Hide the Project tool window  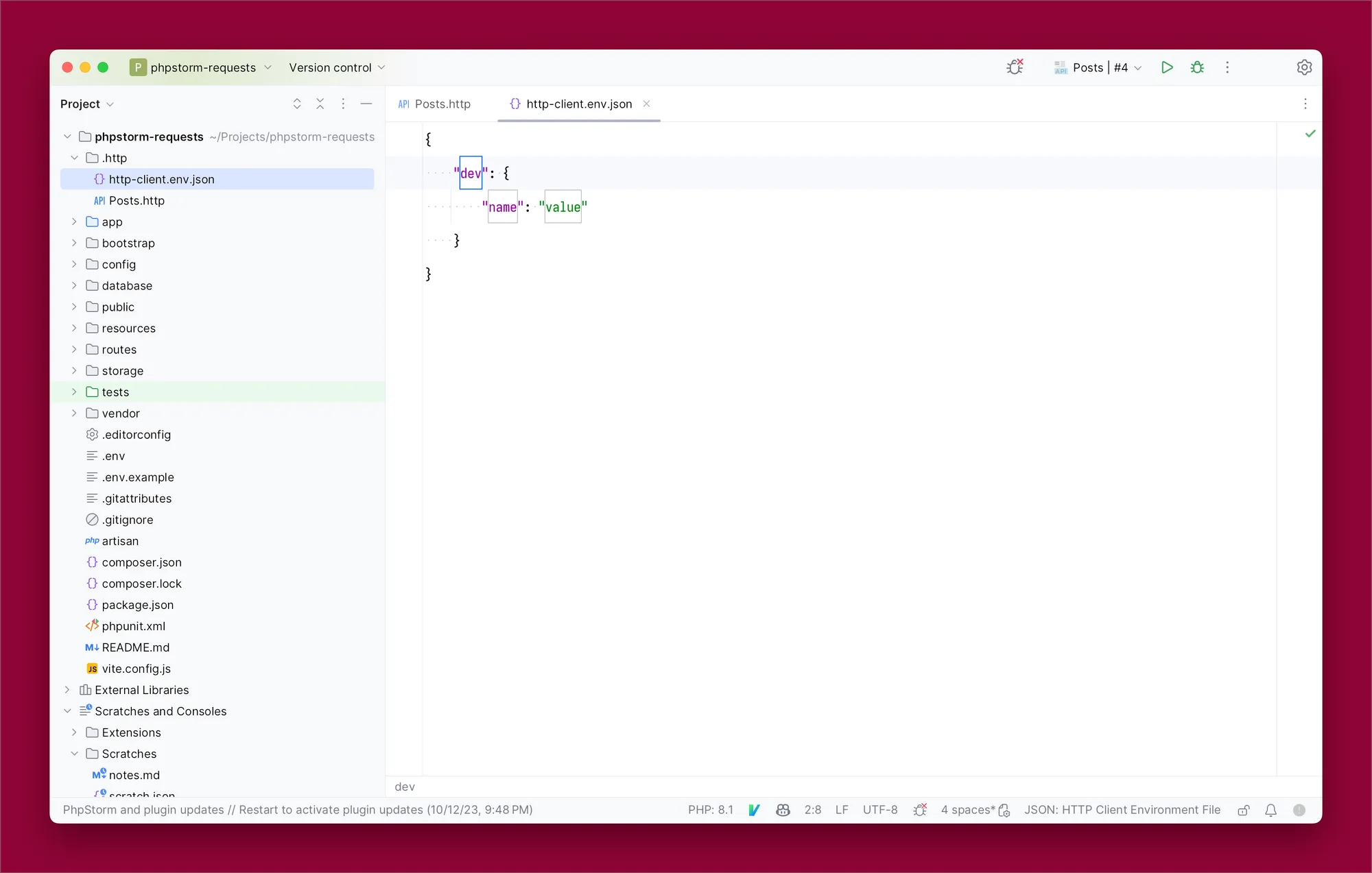366,104
